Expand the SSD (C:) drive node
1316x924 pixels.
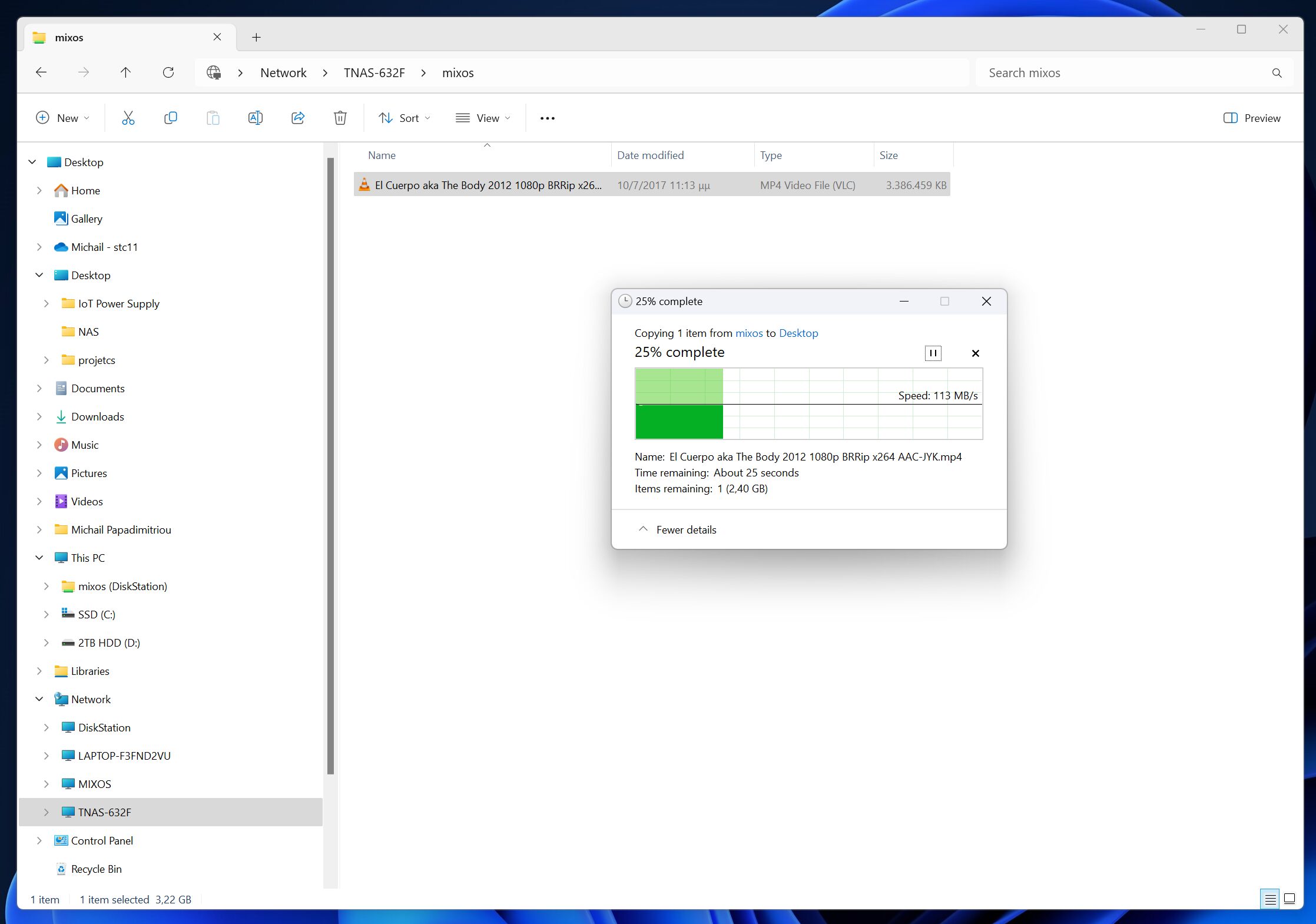(x=46, y=614)
